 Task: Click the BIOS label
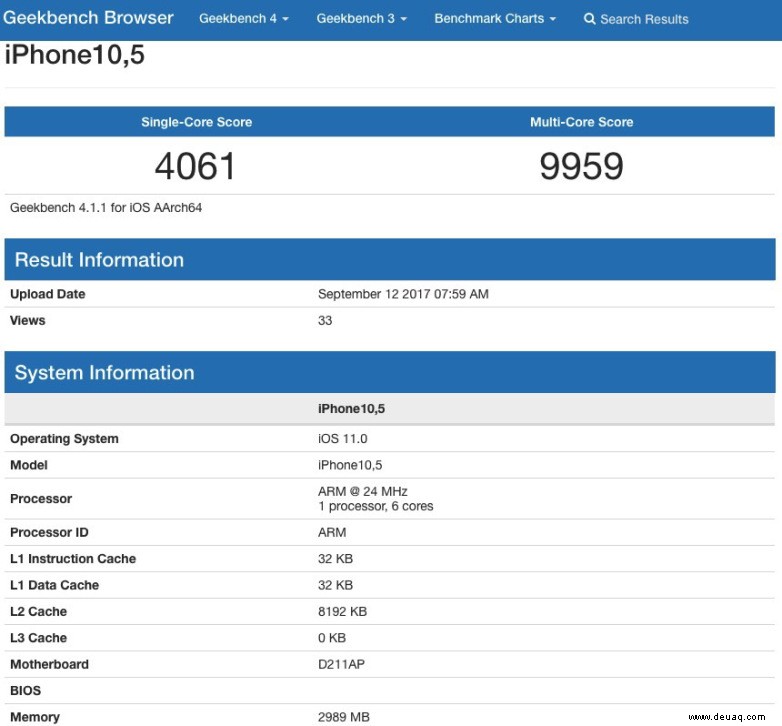click(x=25, y=691)
